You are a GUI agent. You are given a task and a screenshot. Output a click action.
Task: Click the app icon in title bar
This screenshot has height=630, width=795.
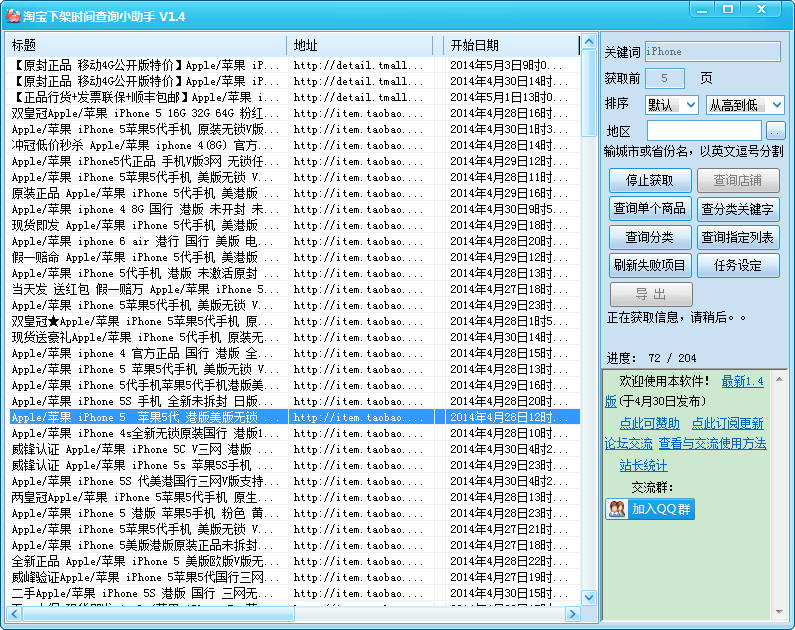(13, 16)
